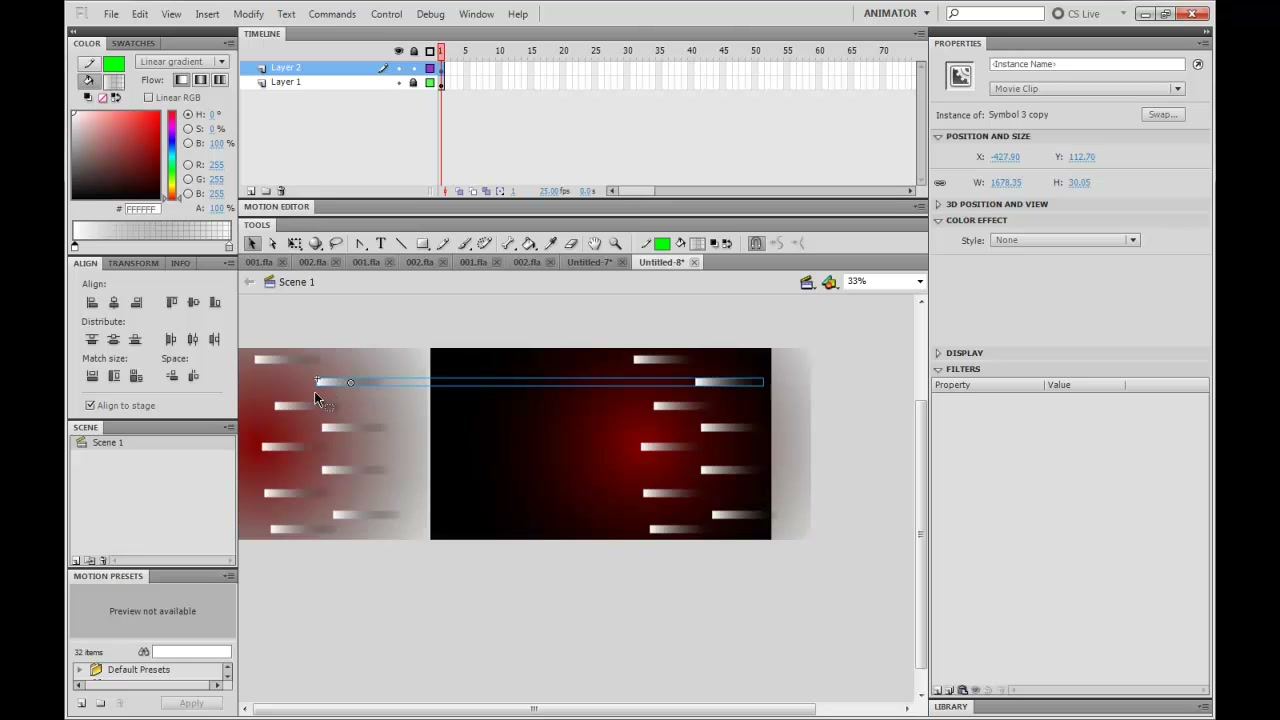Open the Insert menu
The image size is (1280, 720).
coord(207,14)
